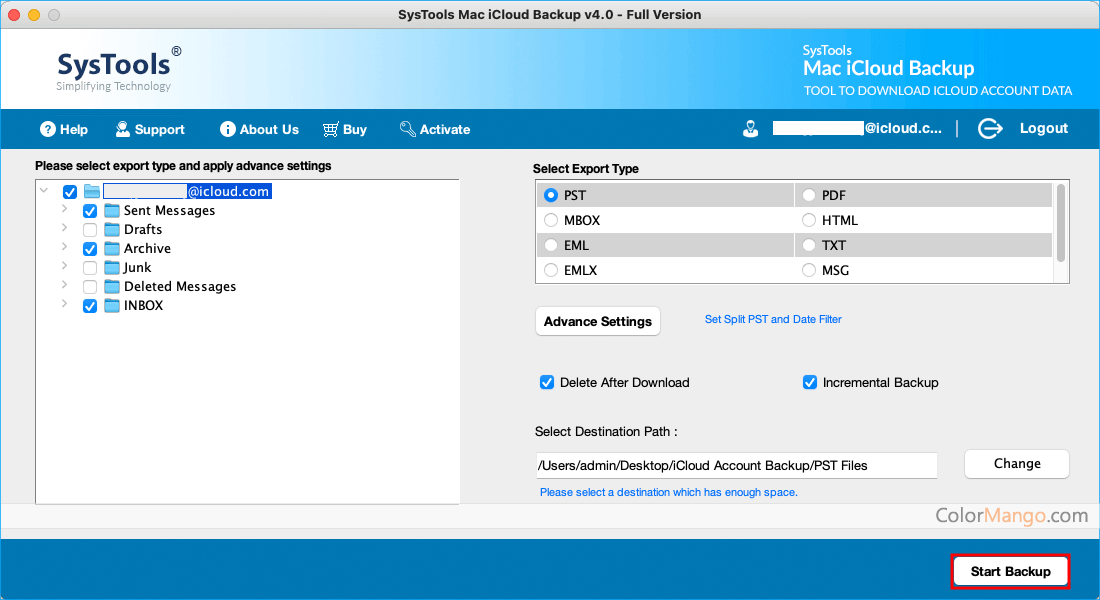
Task: Click the Sent Messages folder icon
Action: click(112, 211)
